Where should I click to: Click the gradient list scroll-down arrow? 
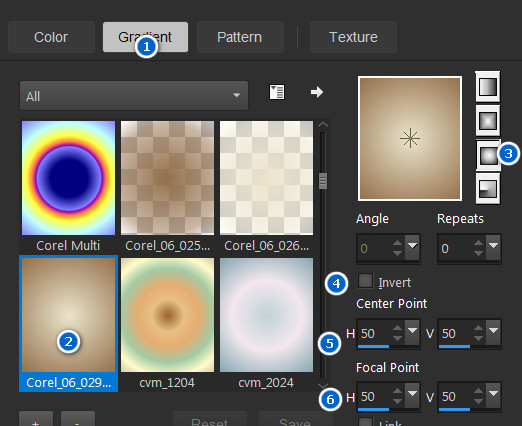323,385
